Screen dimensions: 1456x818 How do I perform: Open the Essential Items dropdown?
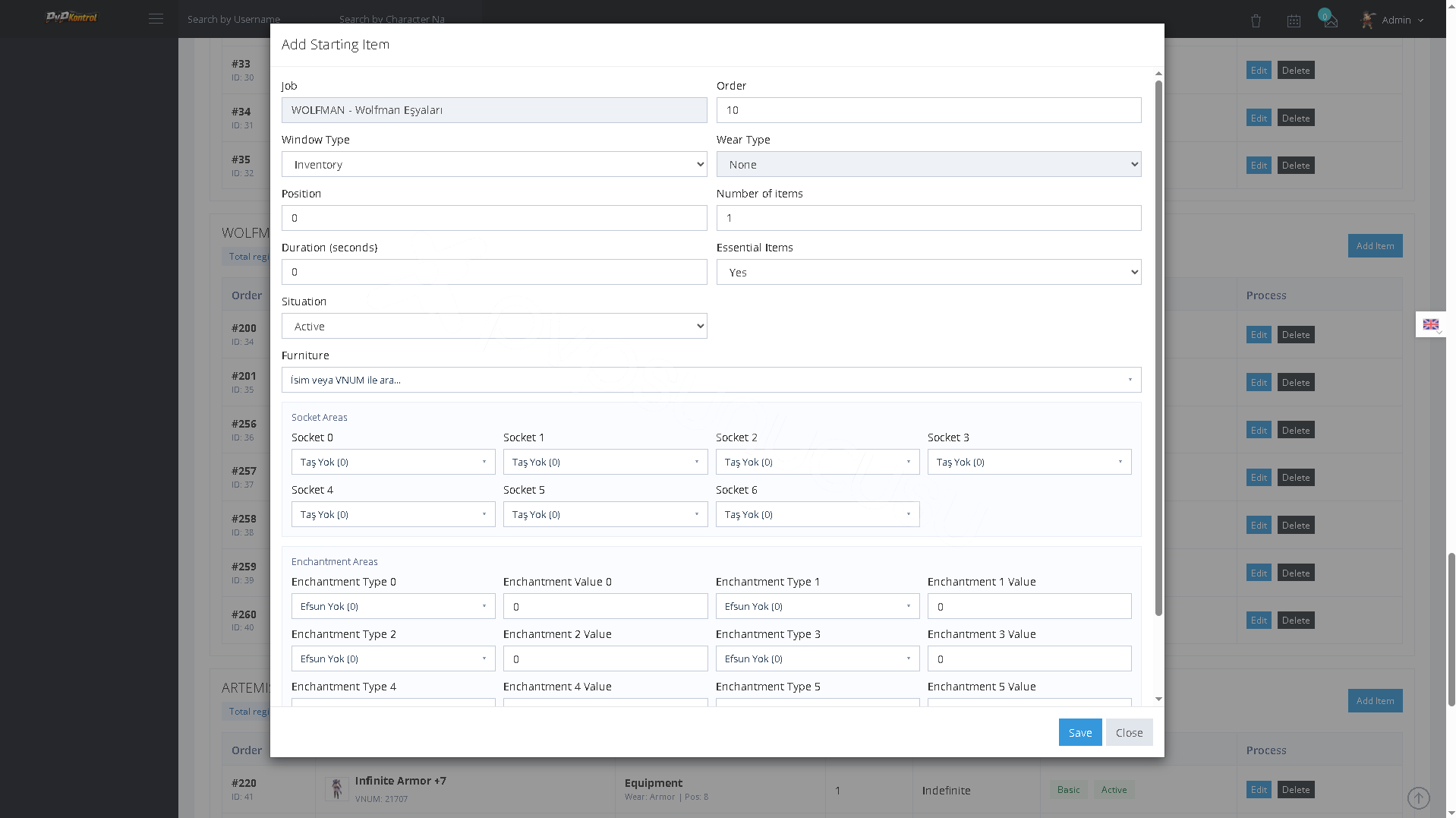(928, 273)
